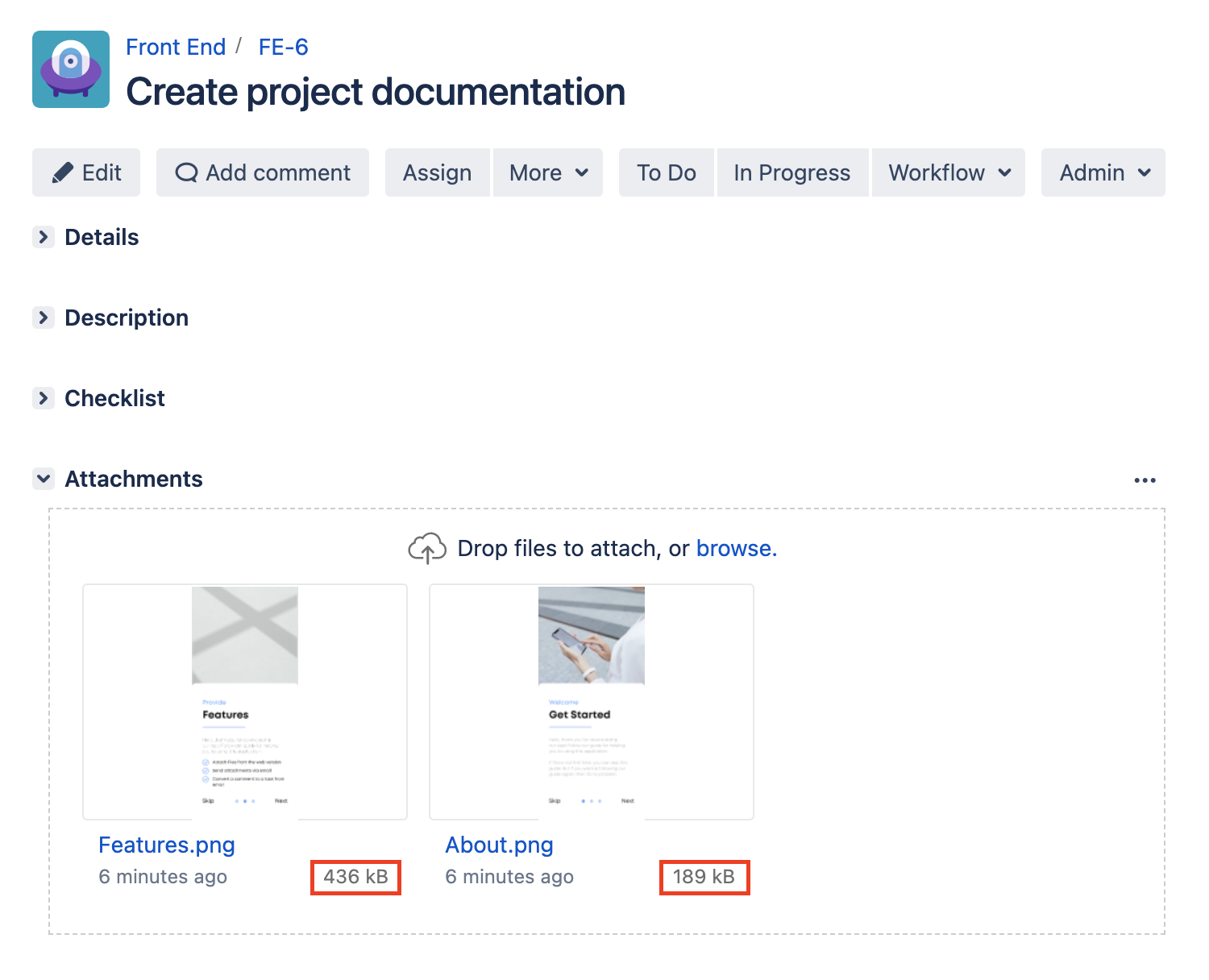
Task: Set issue status to To Do
Action: click(666, 172)
